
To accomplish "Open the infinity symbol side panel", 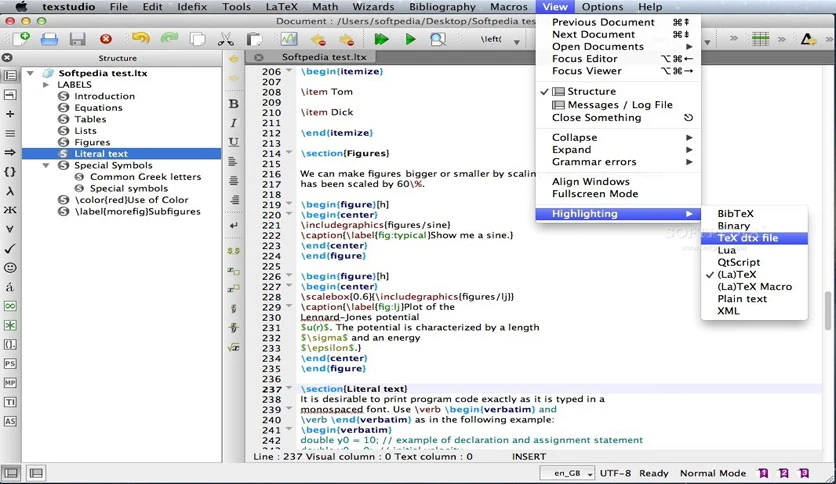I will click(10, 306).
